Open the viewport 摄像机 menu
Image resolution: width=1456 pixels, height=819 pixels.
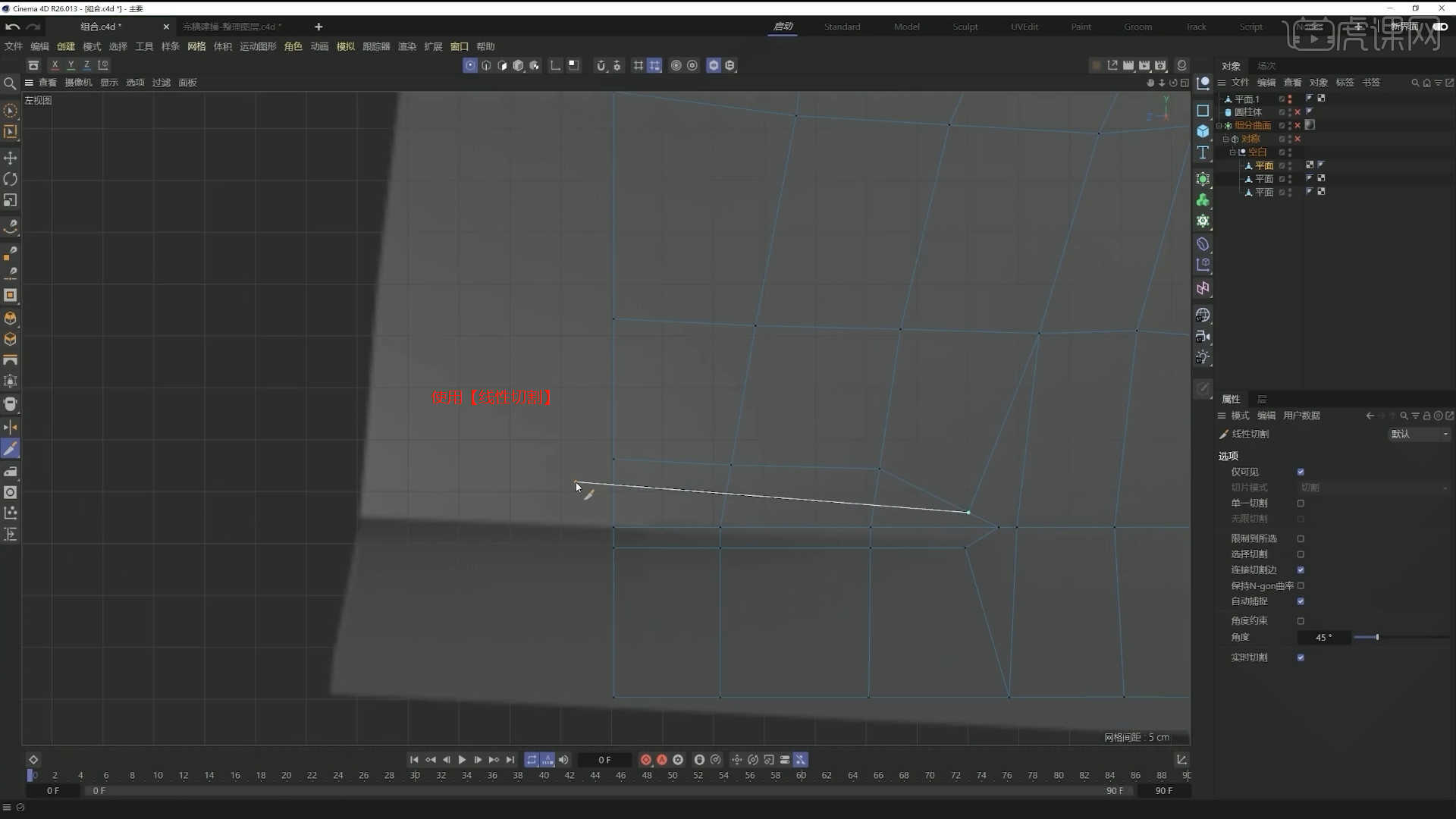coord(78,83)
